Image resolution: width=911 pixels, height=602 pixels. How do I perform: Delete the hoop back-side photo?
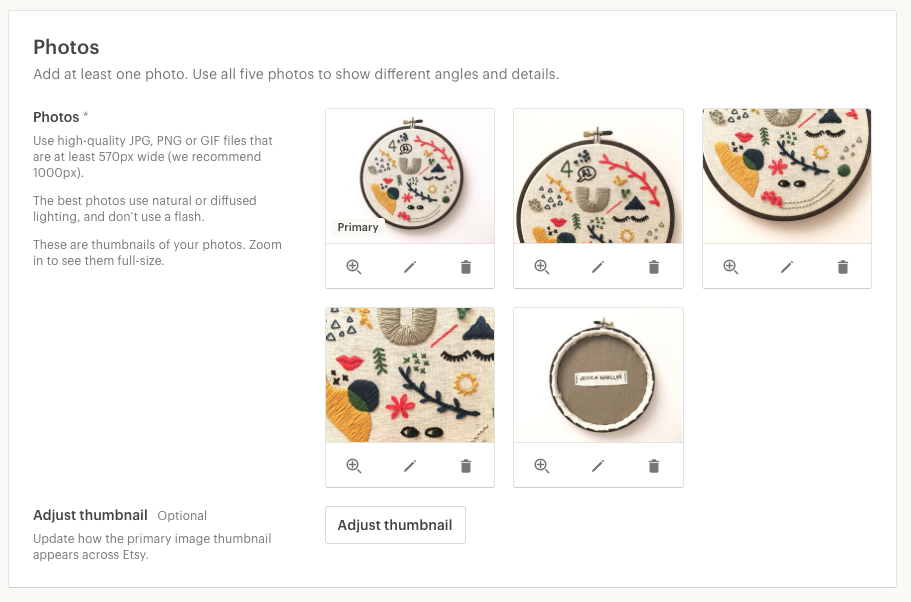(x=654, y=465)
